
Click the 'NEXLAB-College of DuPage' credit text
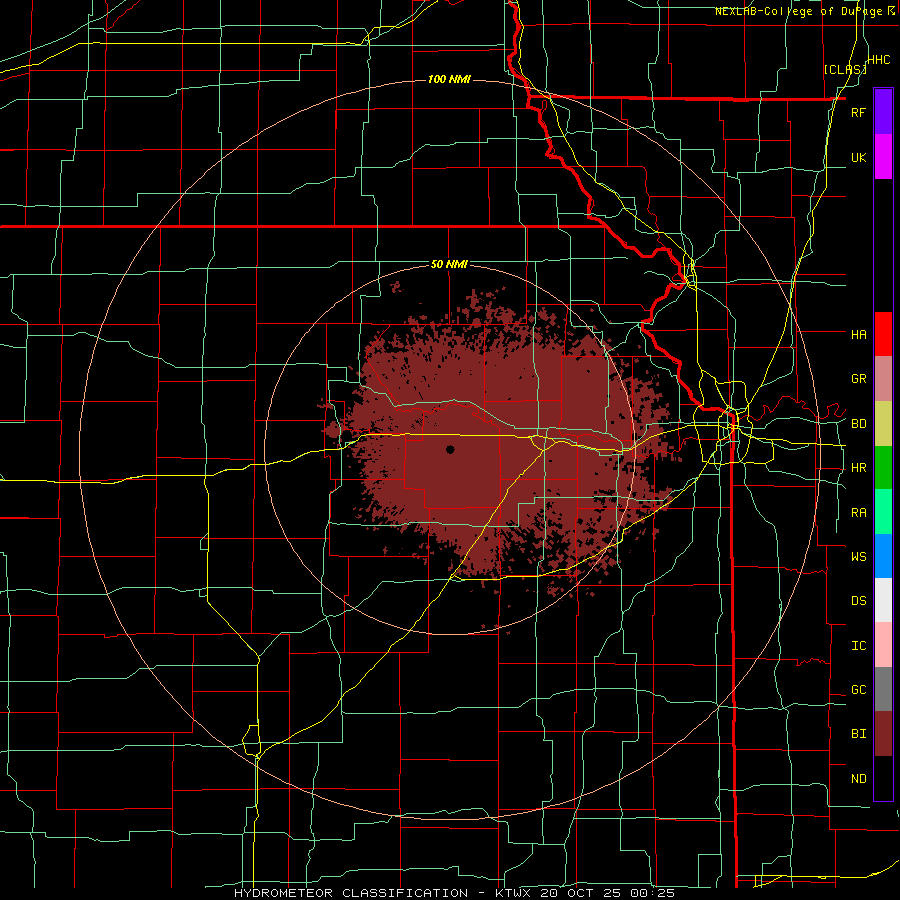point(801,11)
